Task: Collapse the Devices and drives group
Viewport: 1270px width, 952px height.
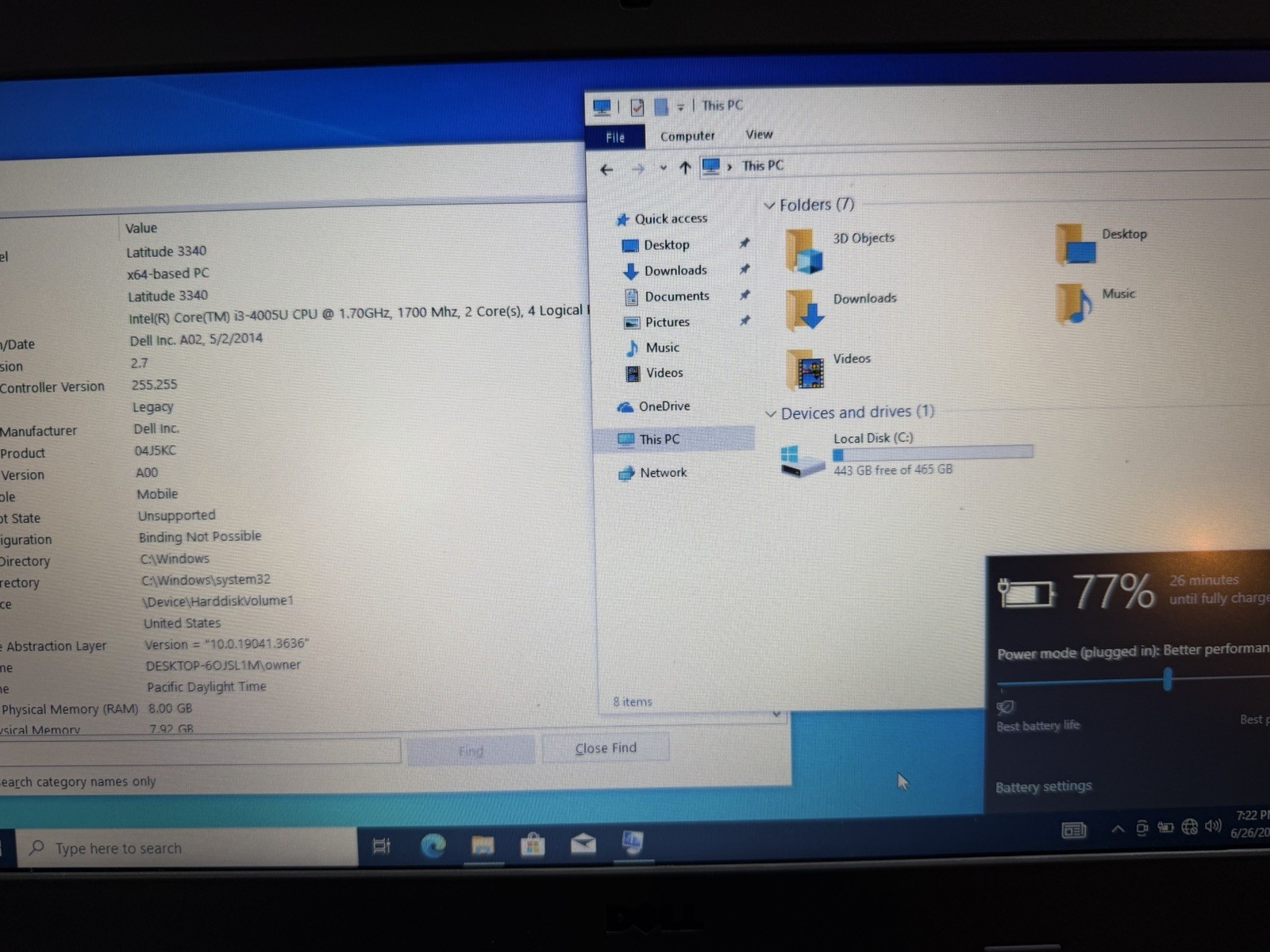Action: click(770, 414)
